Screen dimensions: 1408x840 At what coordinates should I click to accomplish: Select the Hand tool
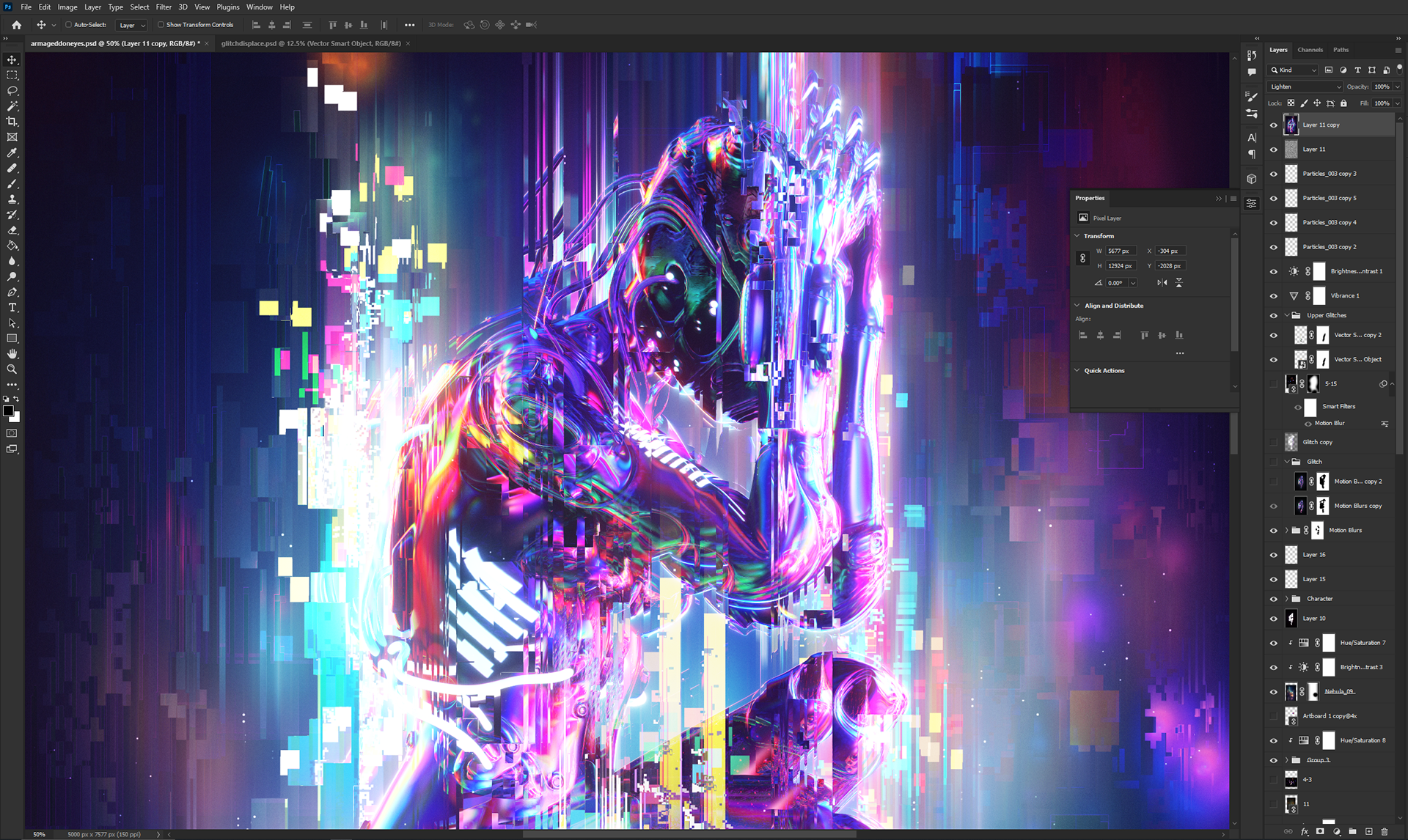pyautogui.click(x=12, y=354)
